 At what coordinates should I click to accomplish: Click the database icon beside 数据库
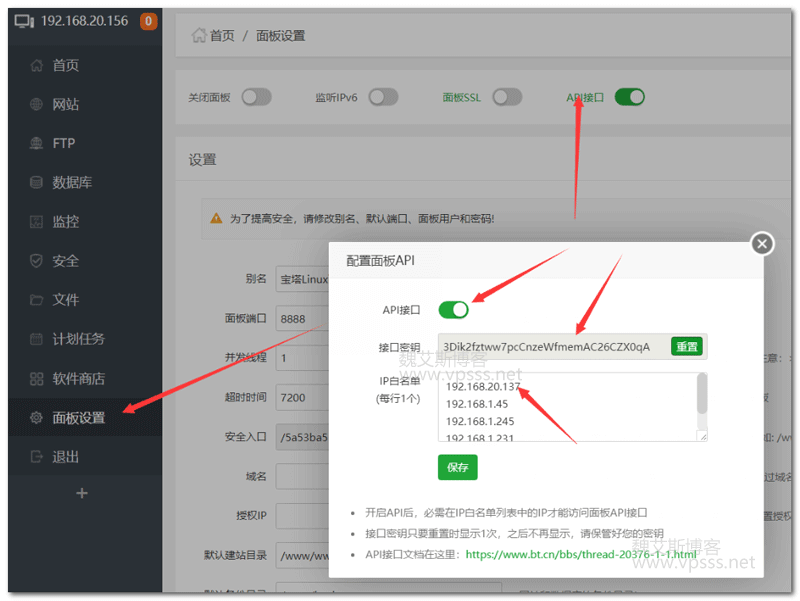pos(36,183)
